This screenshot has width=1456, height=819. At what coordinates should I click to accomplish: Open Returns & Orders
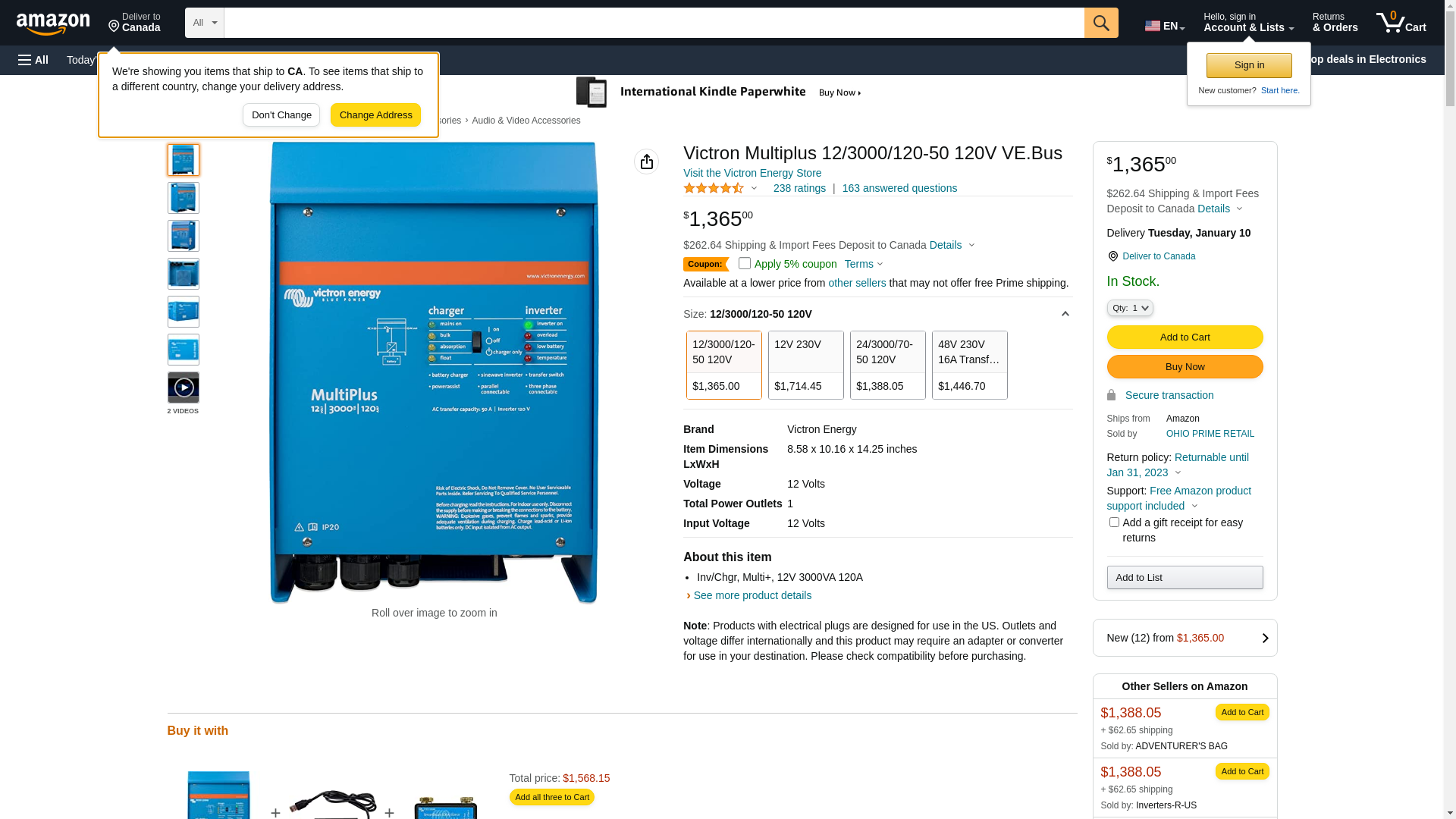[1335, 23]
